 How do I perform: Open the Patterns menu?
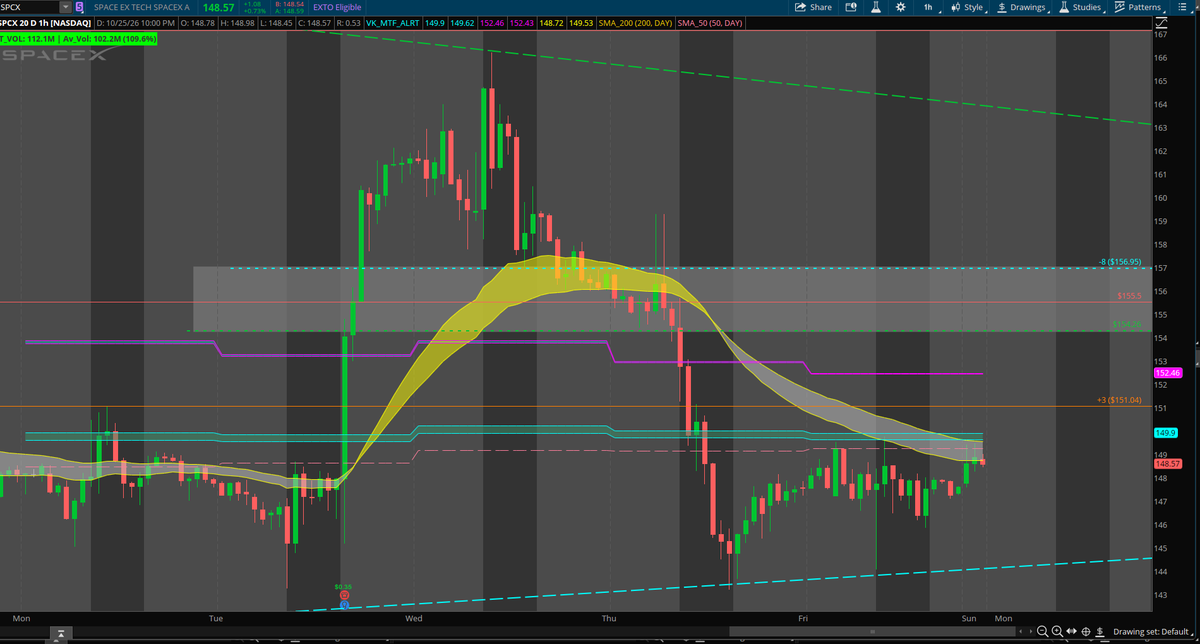pos(1138,7)
